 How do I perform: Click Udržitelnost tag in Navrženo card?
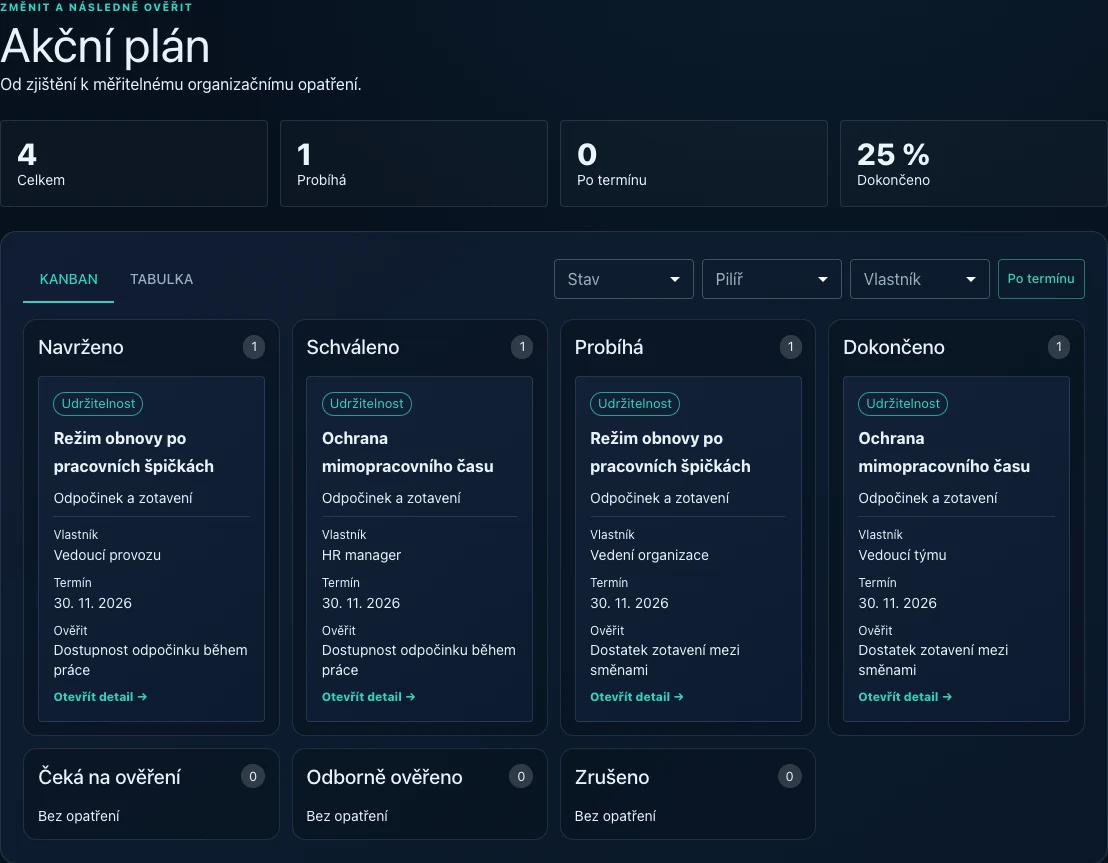click(98, 404)
